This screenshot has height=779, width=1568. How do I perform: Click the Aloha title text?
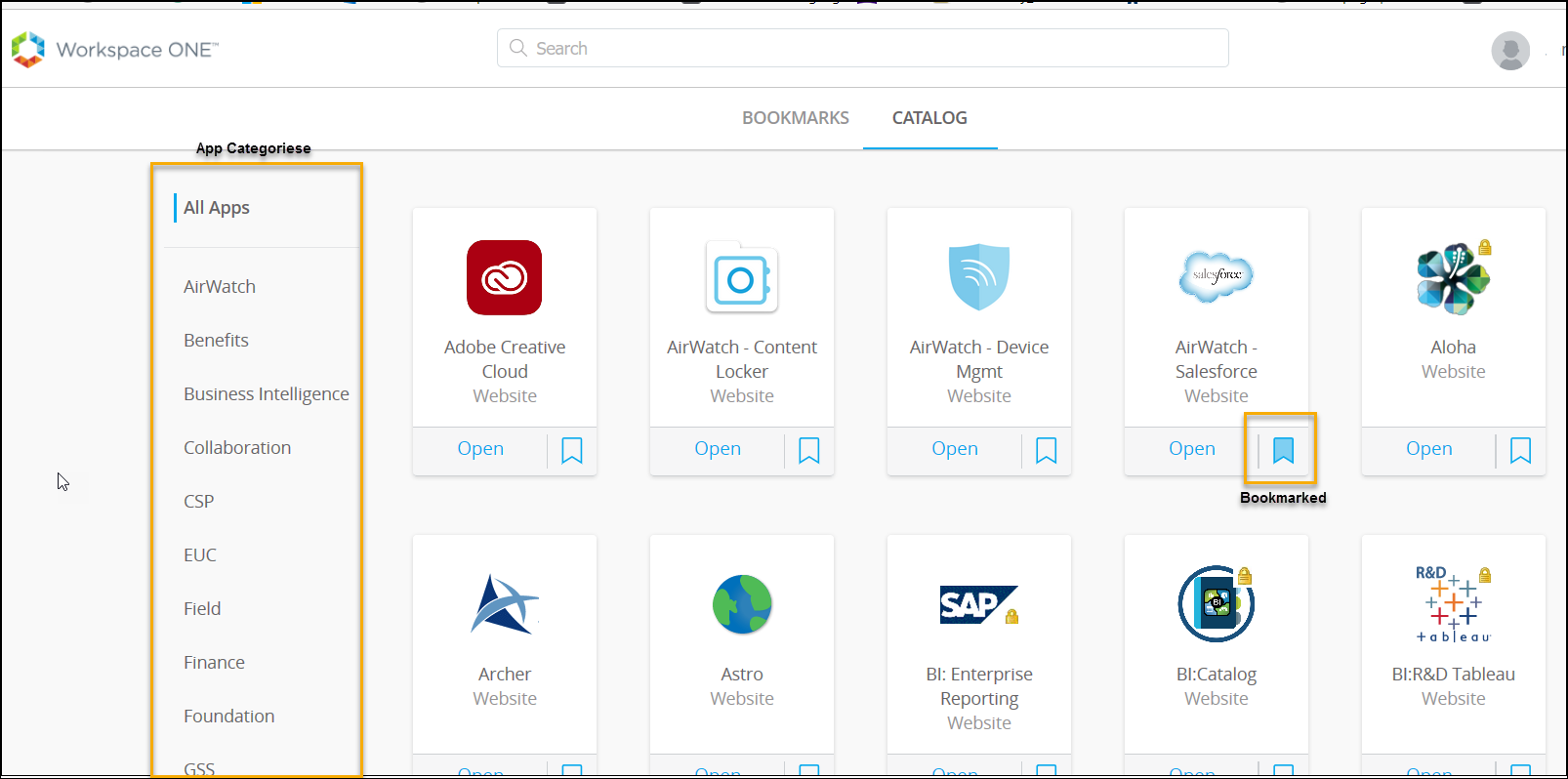(x=1453, y=348)
